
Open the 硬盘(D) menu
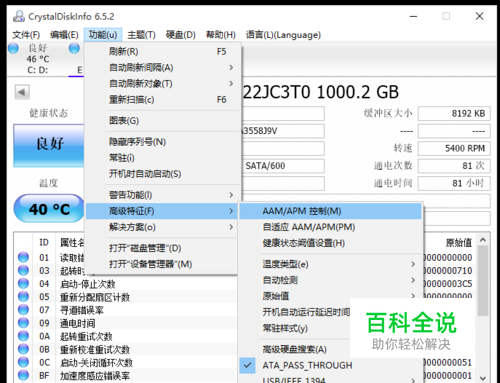point(181,35)
